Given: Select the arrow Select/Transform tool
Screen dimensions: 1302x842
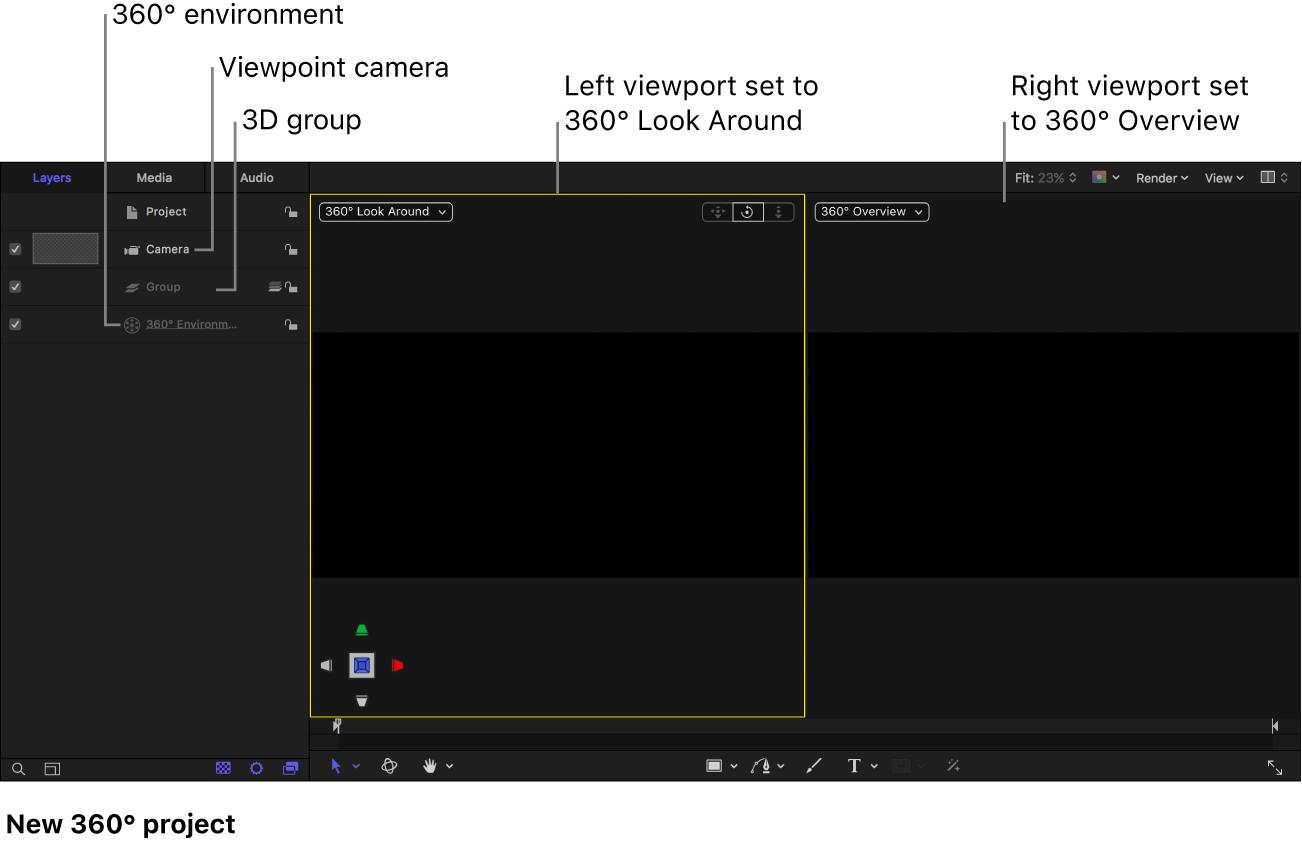Looking at the screenshot, I should point(336,766).
